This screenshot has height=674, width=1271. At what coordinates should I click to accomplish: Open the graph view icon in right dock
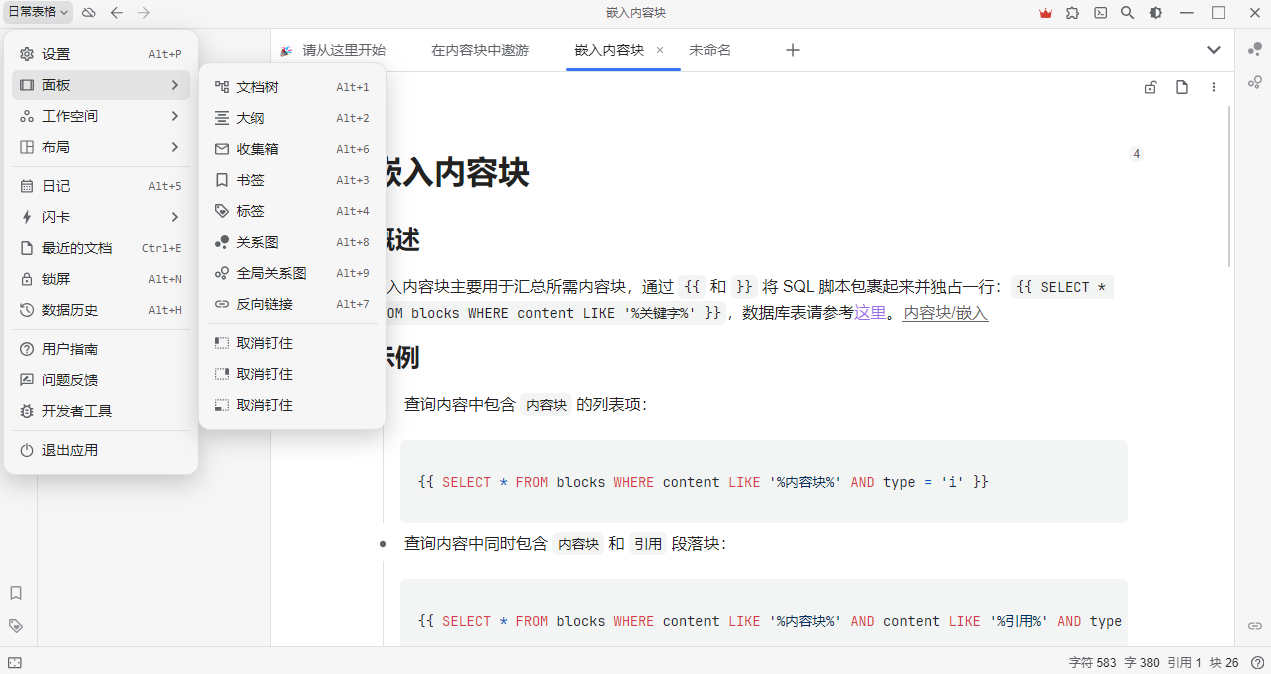click(x=1254, y=50)
